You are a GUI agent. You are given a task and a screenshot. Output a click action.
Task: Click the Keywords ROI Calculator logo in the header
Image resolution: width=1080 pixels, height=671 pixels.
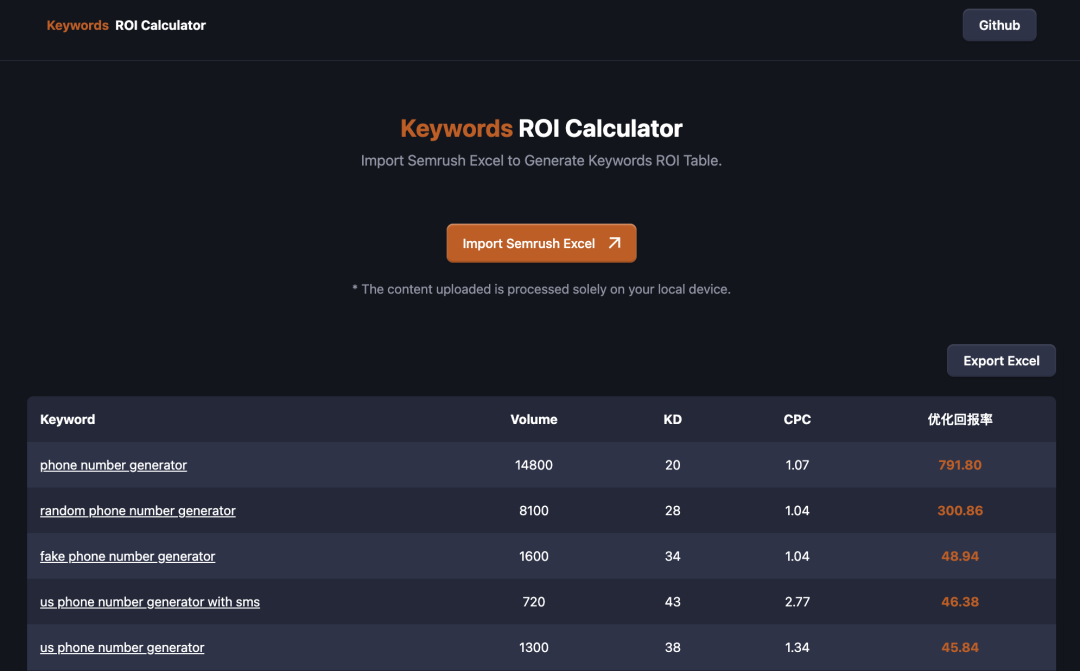[x=126, y=25]
